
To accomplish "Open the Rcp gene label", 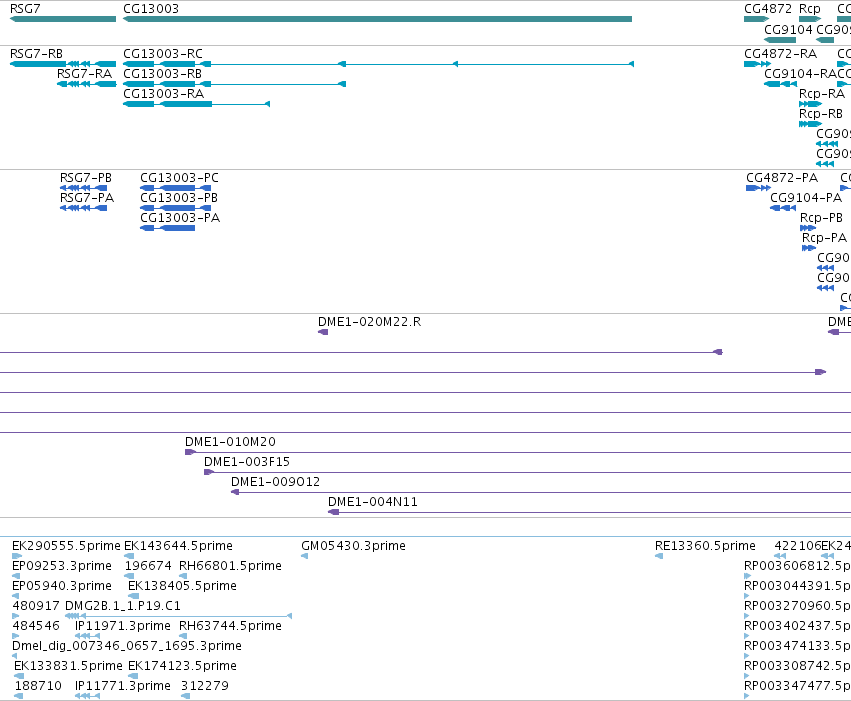I will (810, 9).
